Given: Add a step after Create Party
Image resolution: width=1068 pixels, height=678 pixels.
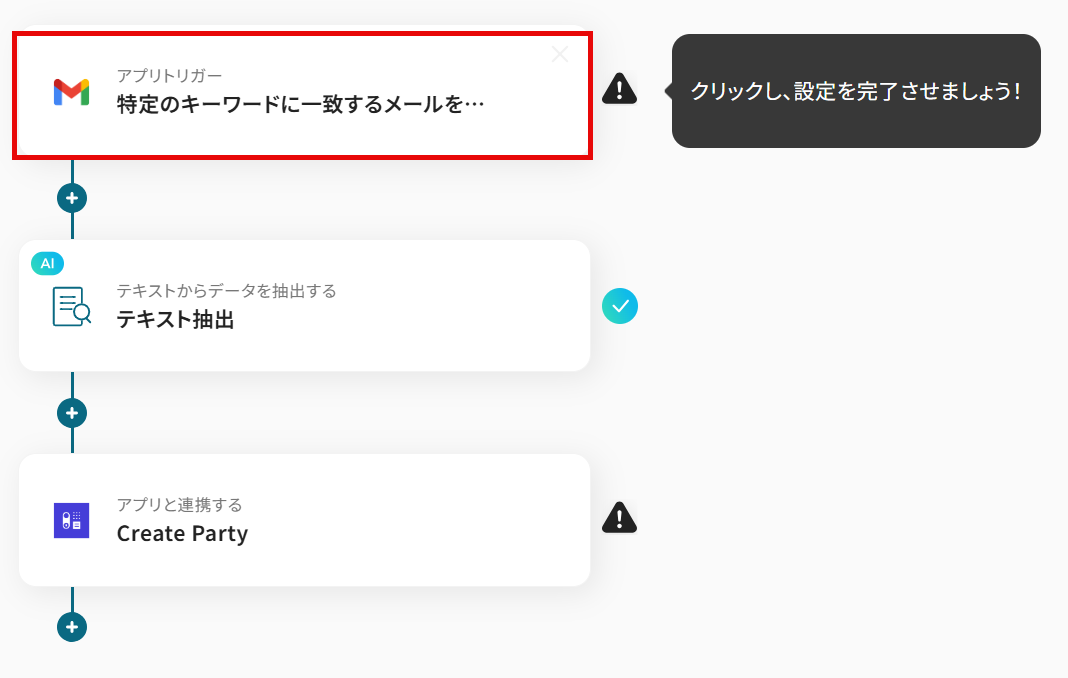Looking at the screenshot, I should tap(72, 627).
